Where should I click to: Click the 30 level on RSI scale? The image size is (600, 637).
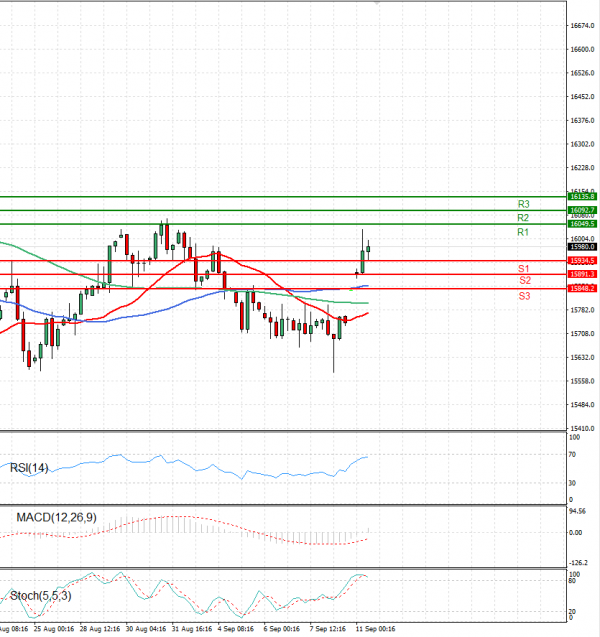click(572, 483)
